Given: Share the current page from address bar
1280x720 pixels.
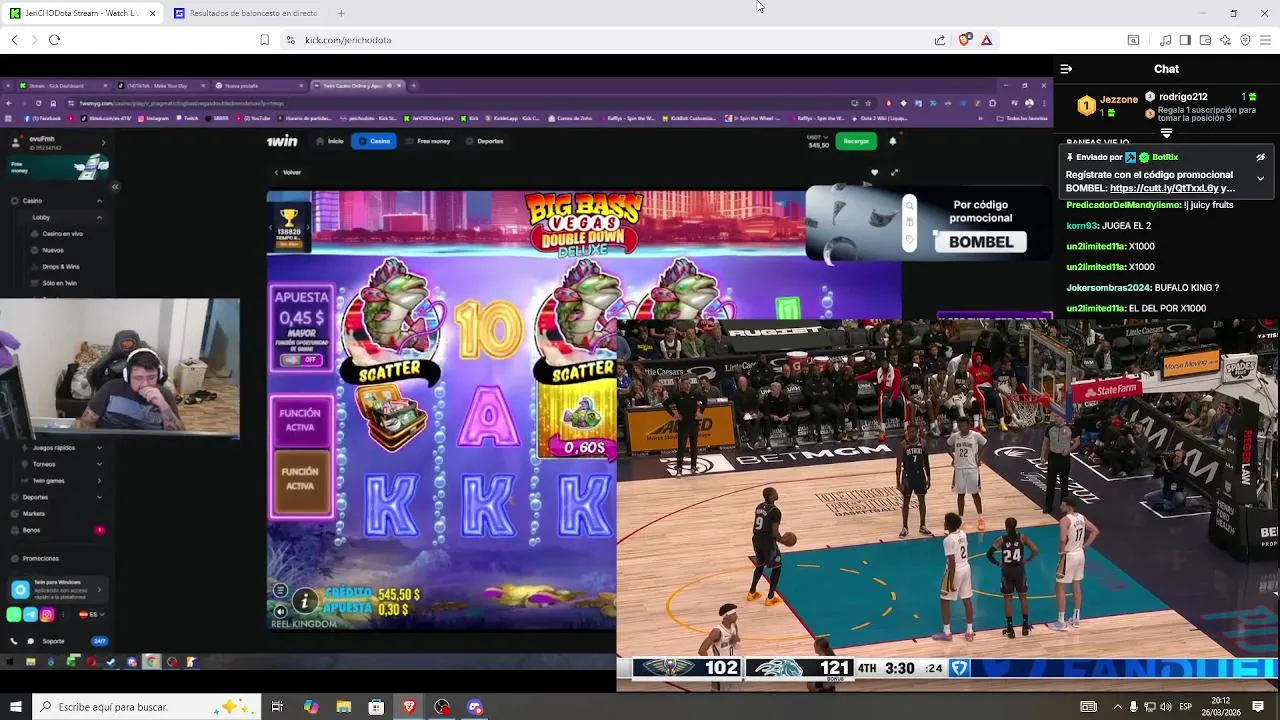Looking at the screenshot, I should pyautogui.click(x=940, y=40).
